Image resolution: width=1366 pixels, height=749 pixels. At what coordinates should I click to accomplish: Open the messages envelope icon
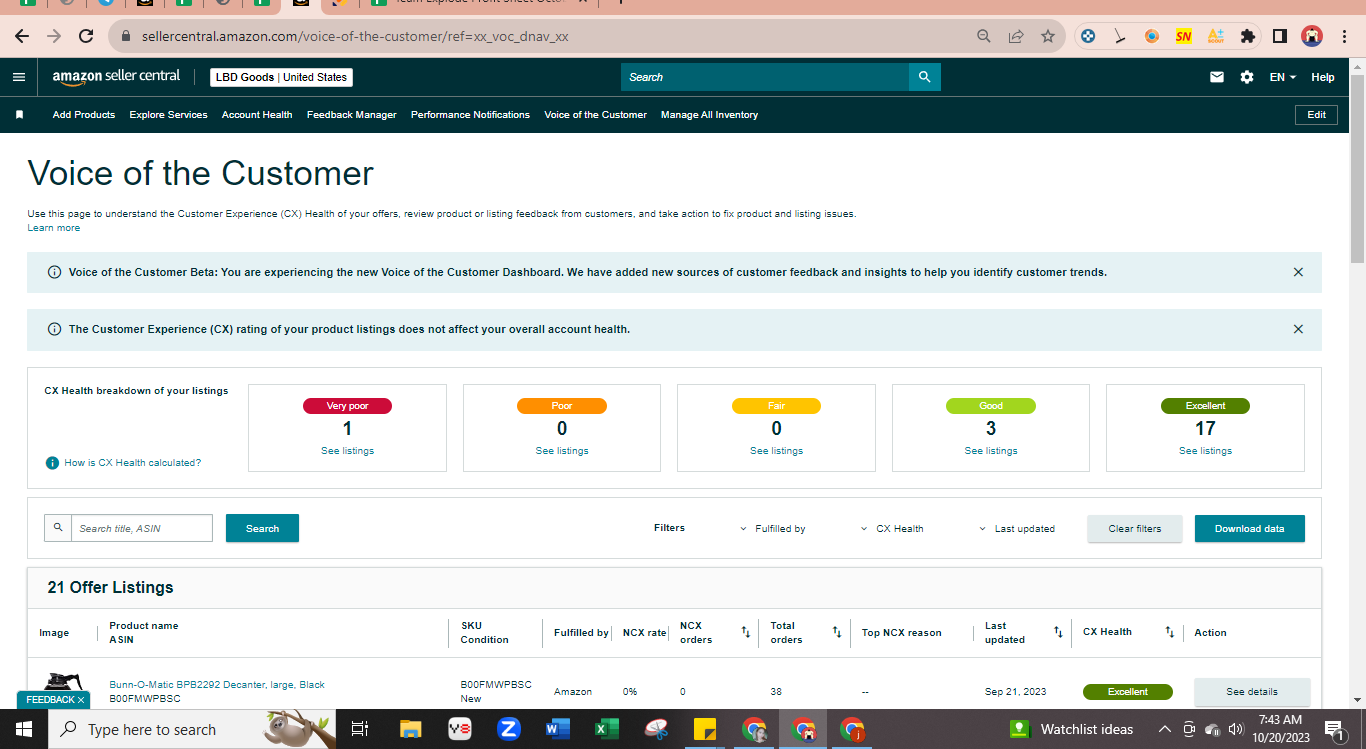[x=1217, y=77]
